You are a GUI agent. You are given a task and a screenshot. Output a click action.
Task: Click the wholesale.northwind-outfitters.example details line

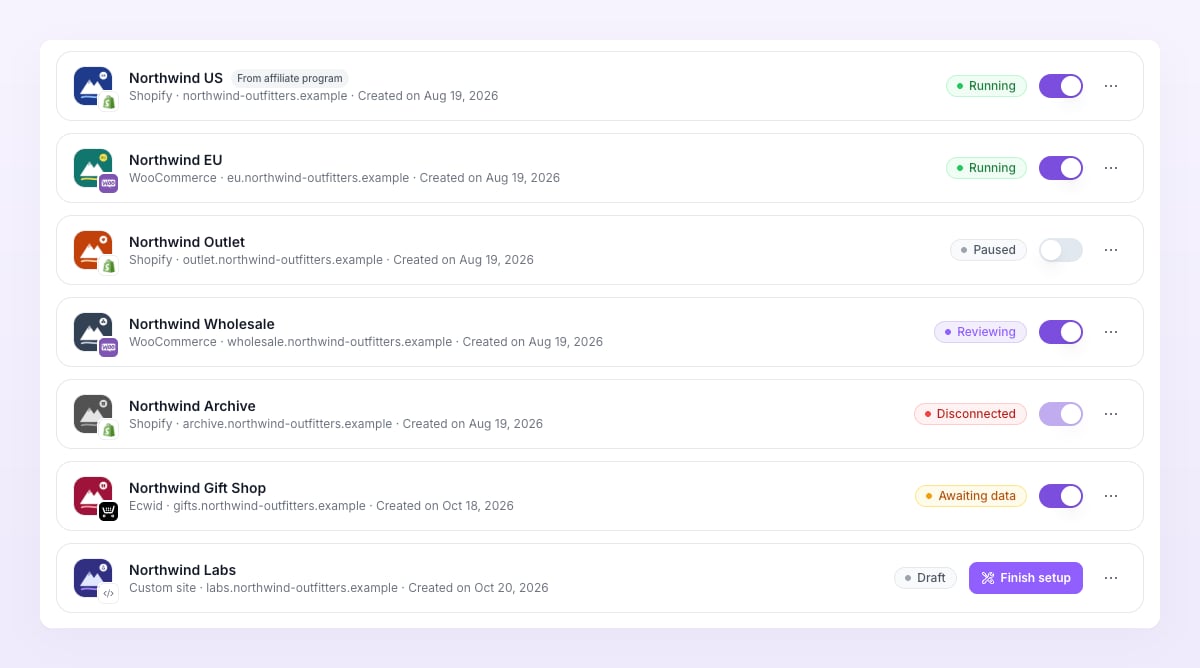pos(366,342)
